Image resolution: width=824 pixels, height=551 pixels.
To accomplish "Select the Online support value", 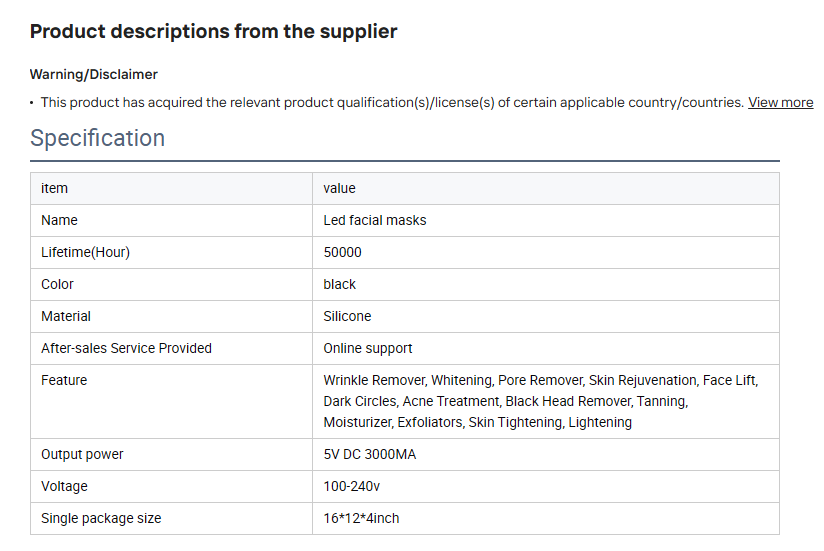I will (367, 348).
